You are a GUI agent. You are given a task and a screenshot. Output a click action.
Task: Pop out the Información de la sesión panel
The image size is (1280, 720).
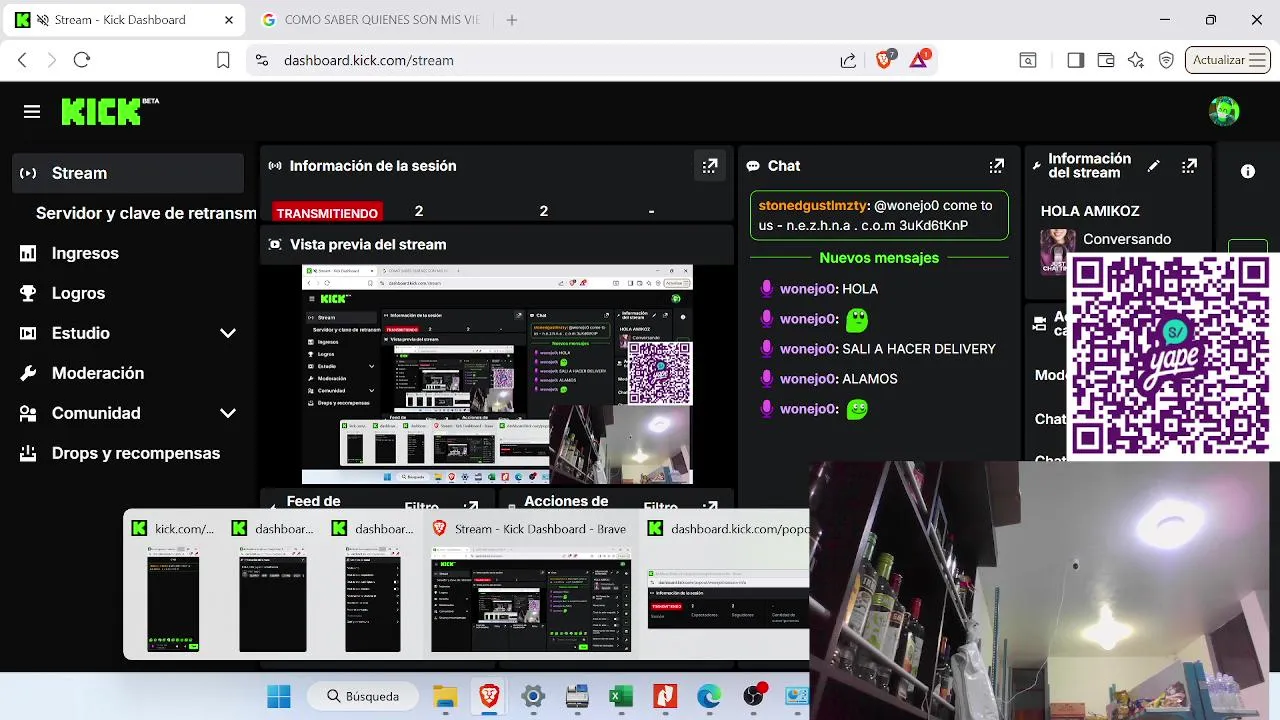click(710, 166)
